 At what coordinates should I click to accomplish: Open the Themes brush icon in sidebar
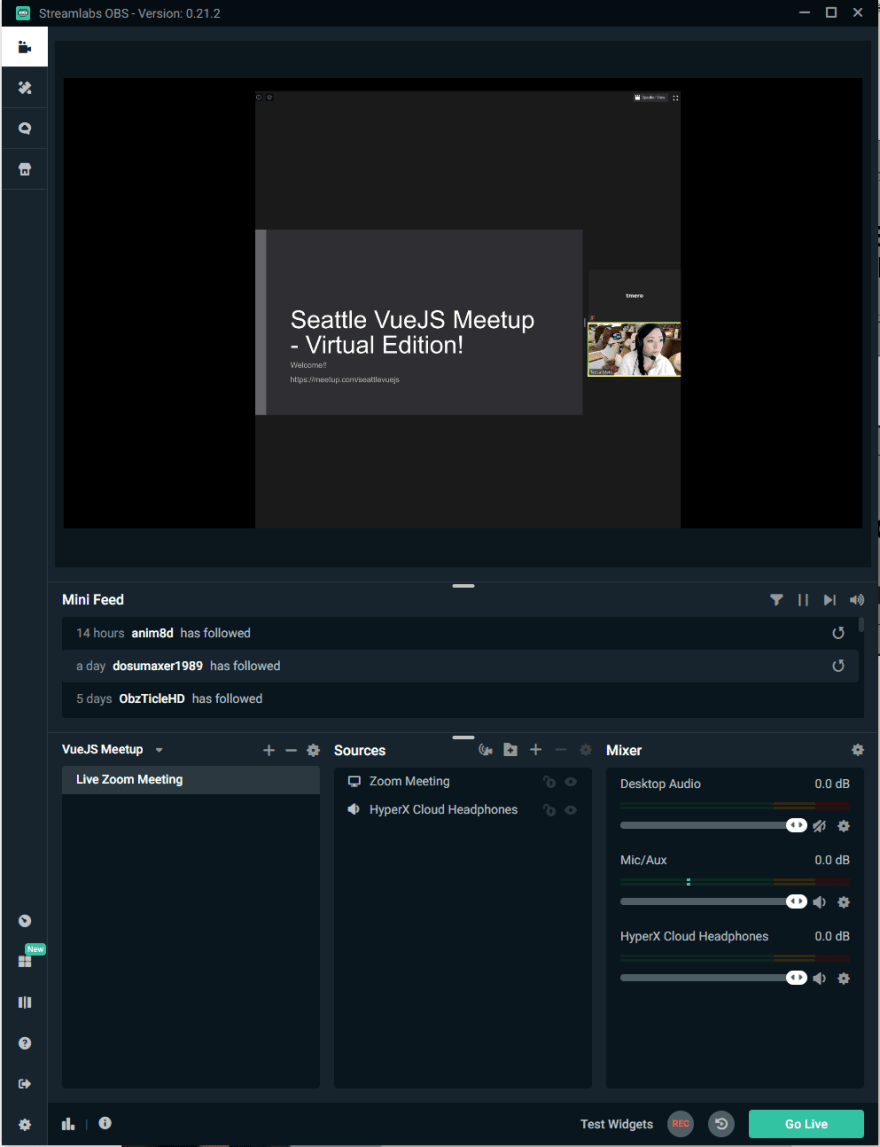pos(25,88)
